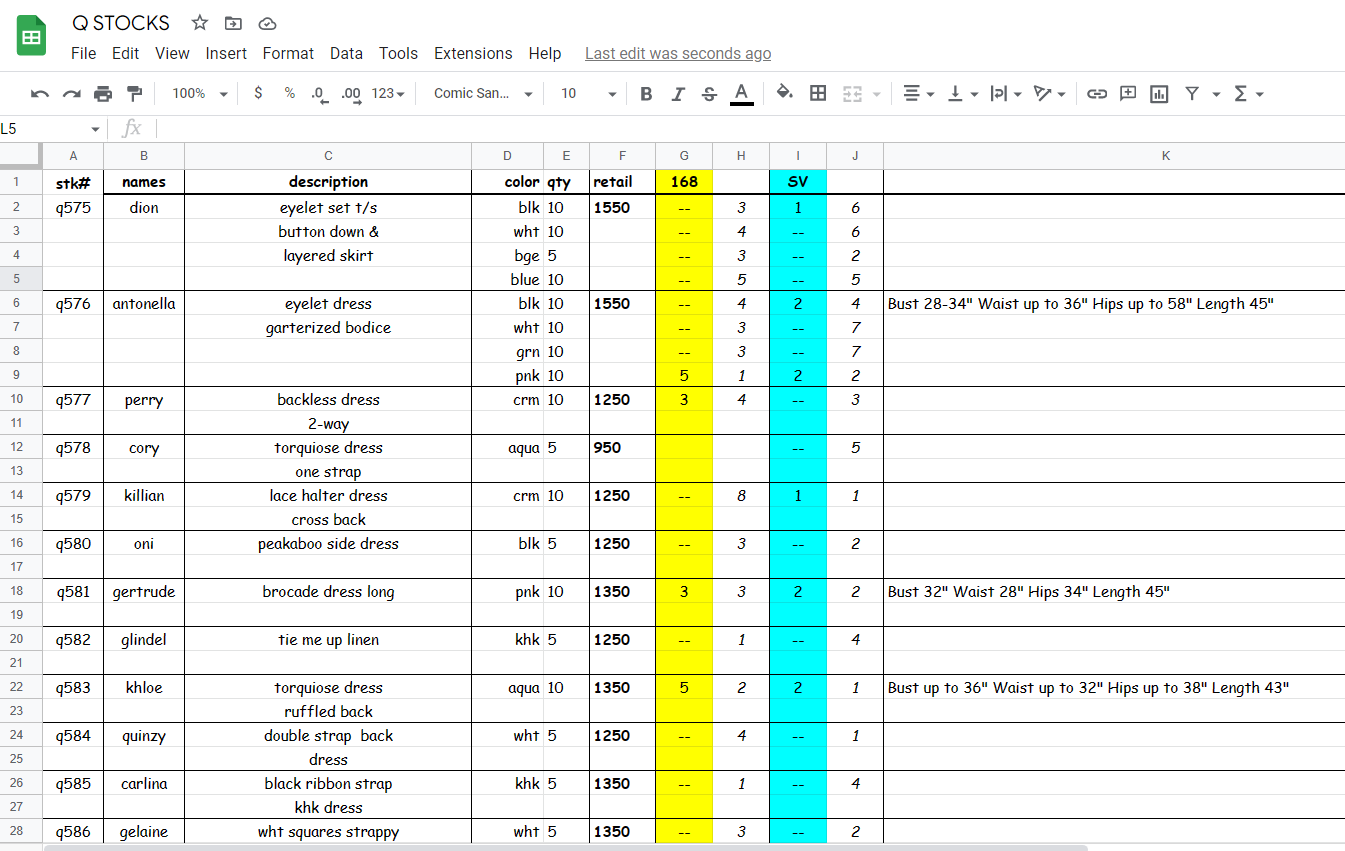Select column C header
Image resolution: width=1345 pixels, height=851 pixels.
[328, 155]
